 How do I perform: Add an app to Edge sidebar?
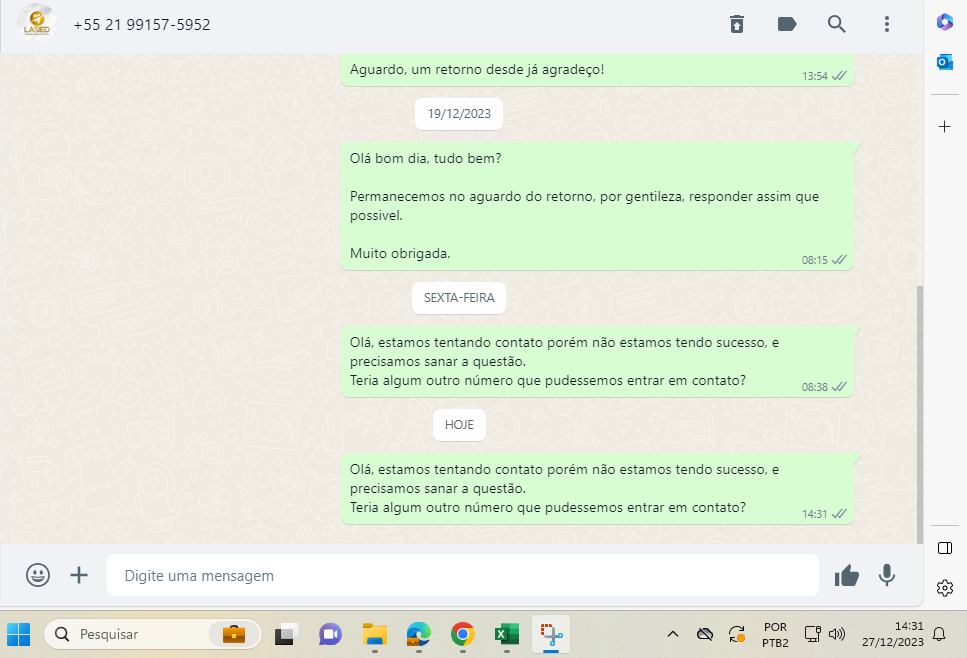944,126
